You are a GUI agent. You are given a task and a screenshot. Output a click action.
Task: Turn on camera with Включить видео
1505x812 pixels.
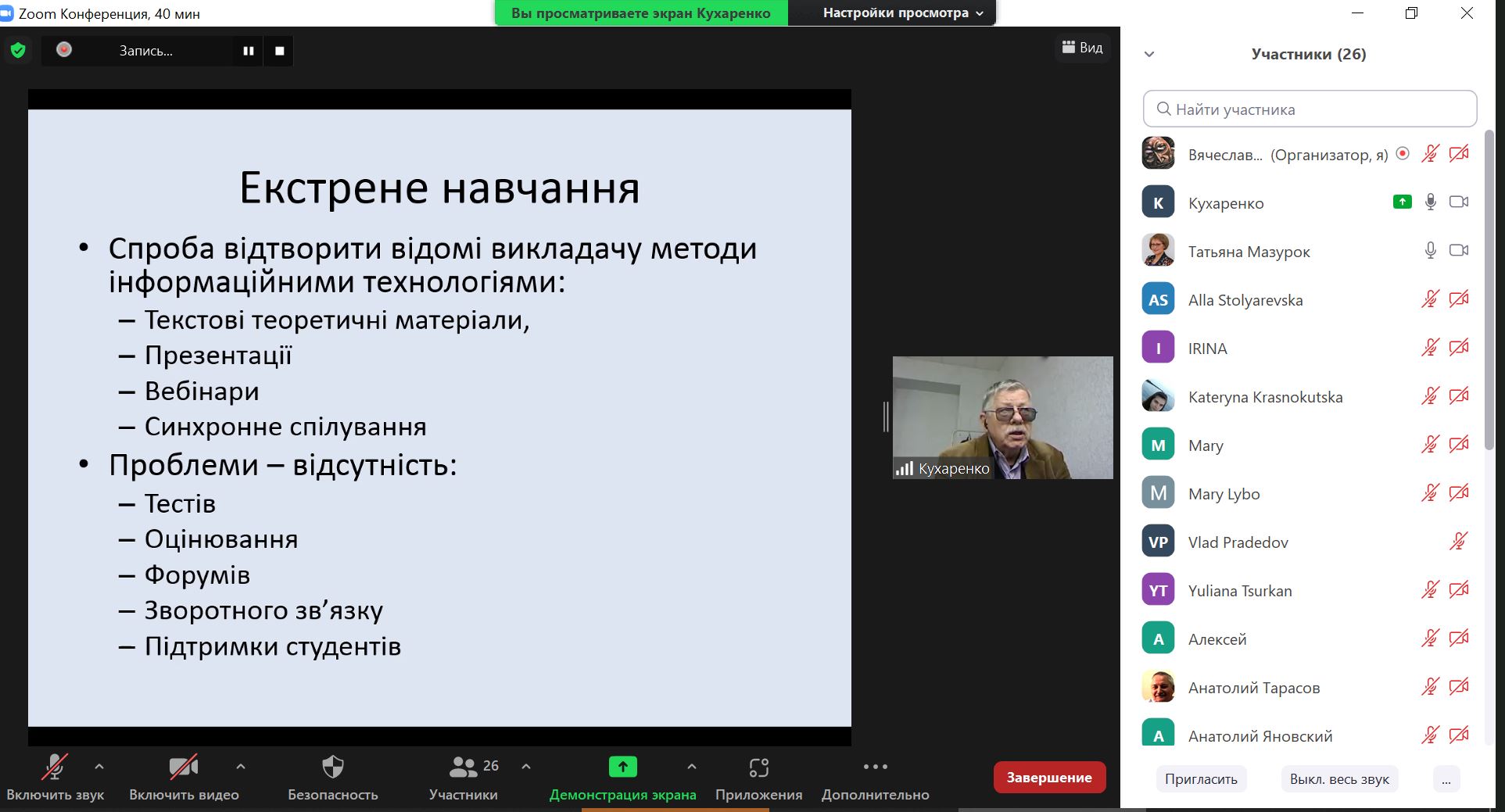pyautogui.click(x=184, y=778)
